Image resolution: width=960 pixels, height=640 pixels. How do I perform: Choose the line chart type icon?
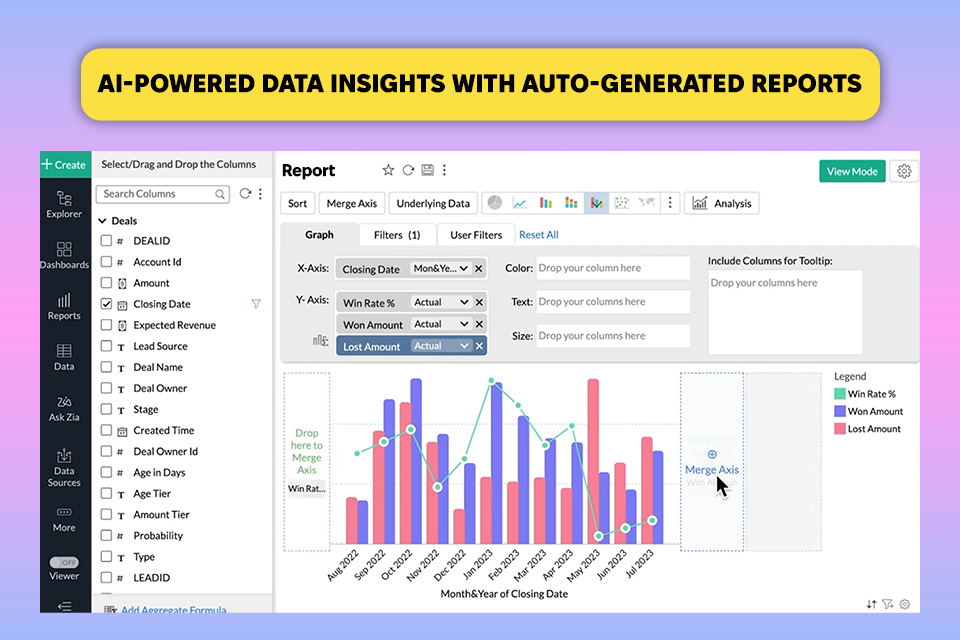point(520,203)
